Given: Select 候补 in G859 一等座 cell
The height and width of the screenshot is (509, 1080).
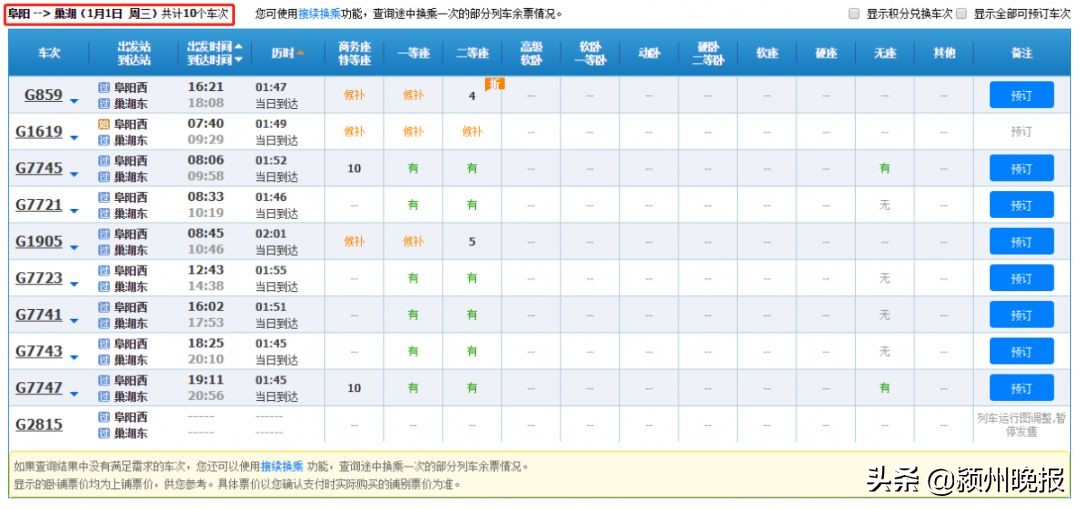Looking at the screenshot, I should pos(413,95).
